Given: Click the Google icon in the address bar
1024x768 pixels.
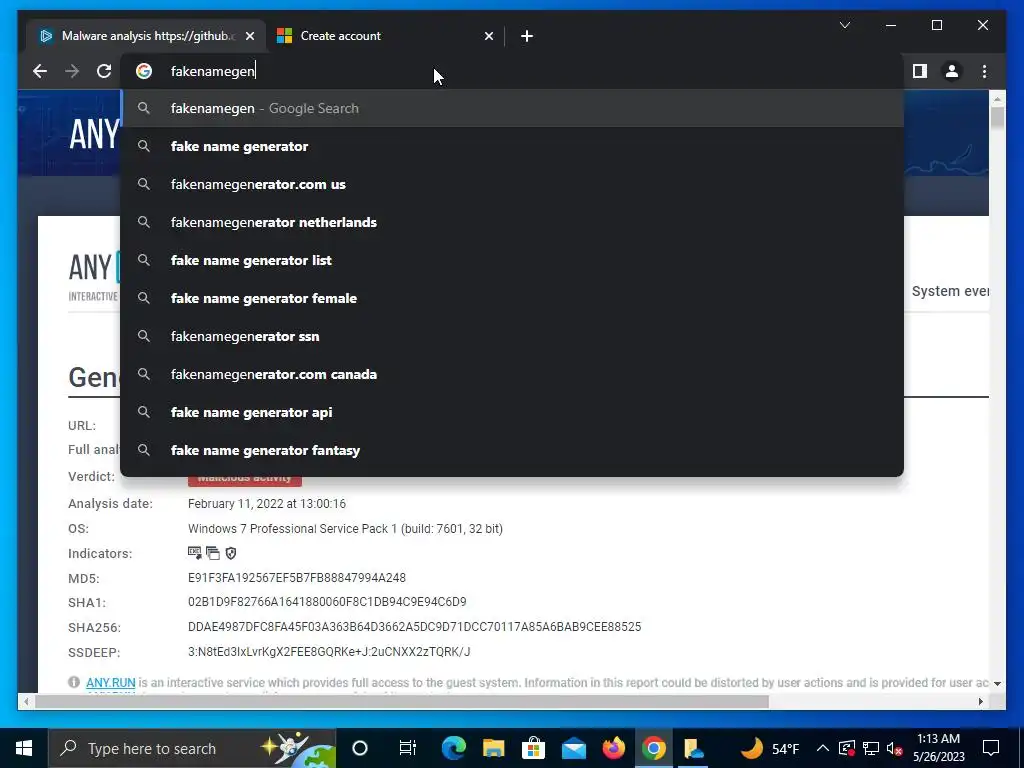Looking at the screenshot, I should click(144, 71).
